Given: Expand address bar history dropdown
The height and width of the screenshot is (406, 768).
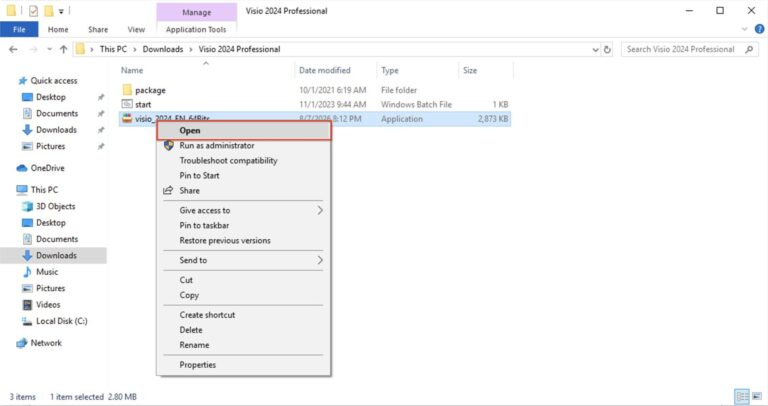Looking at the screenshot, I should (595, 49).
